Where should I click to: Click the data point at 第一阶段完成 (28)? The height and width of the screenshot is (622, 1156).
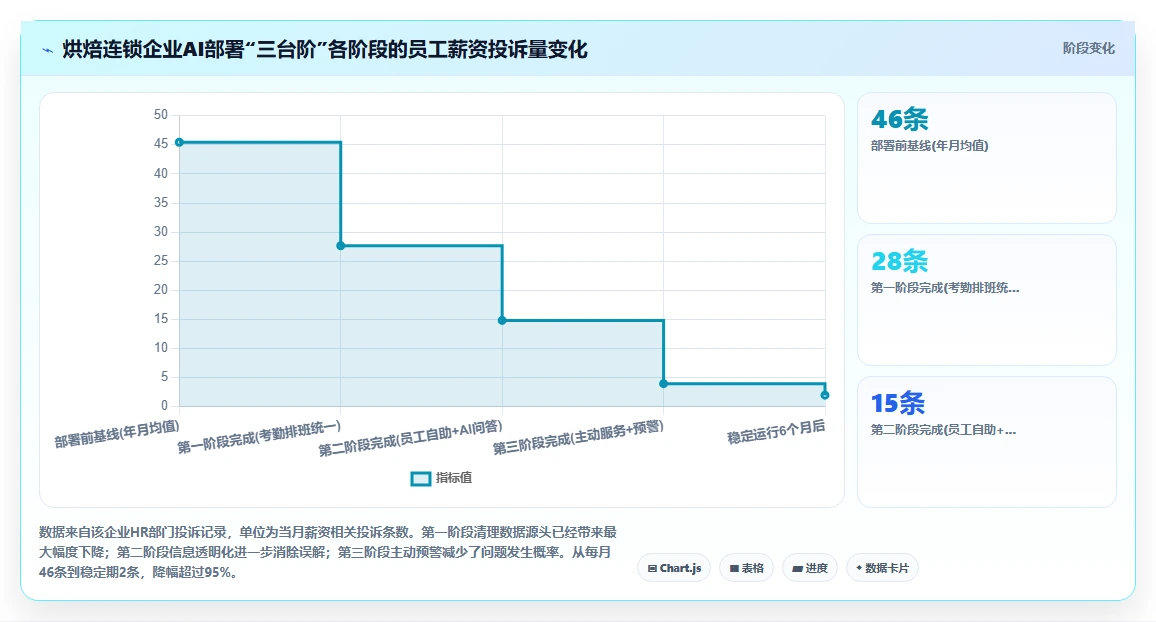pos(341,246)
